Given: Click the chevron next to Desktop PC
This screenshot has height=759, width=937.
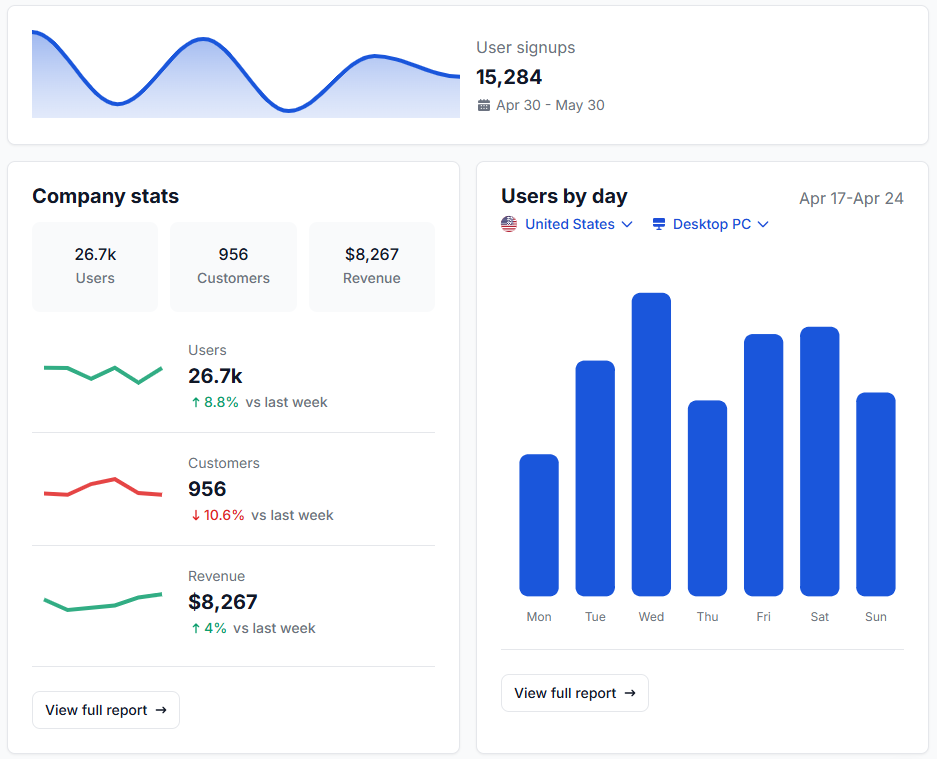Looking at the screenshot, I should (x=763, y=224).
